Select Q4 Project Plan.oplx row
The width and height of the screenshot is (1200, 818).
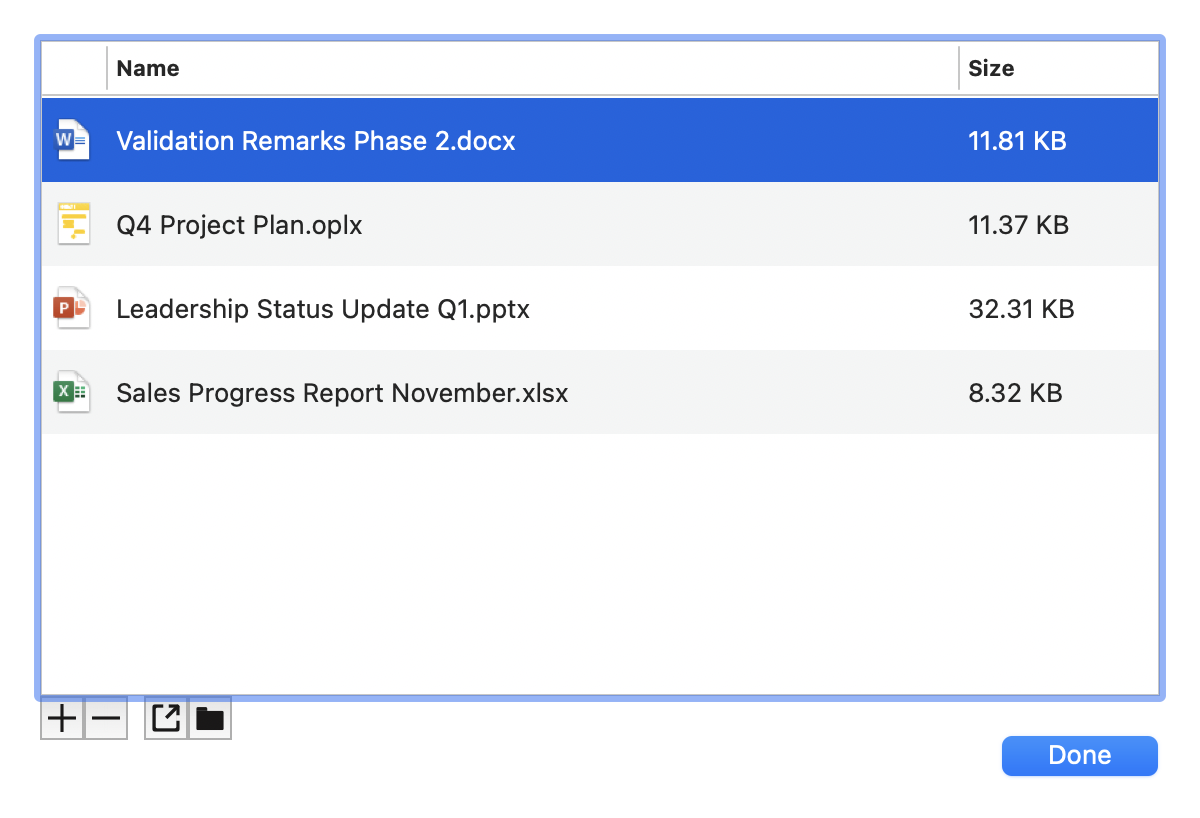(x=240, y=225)
